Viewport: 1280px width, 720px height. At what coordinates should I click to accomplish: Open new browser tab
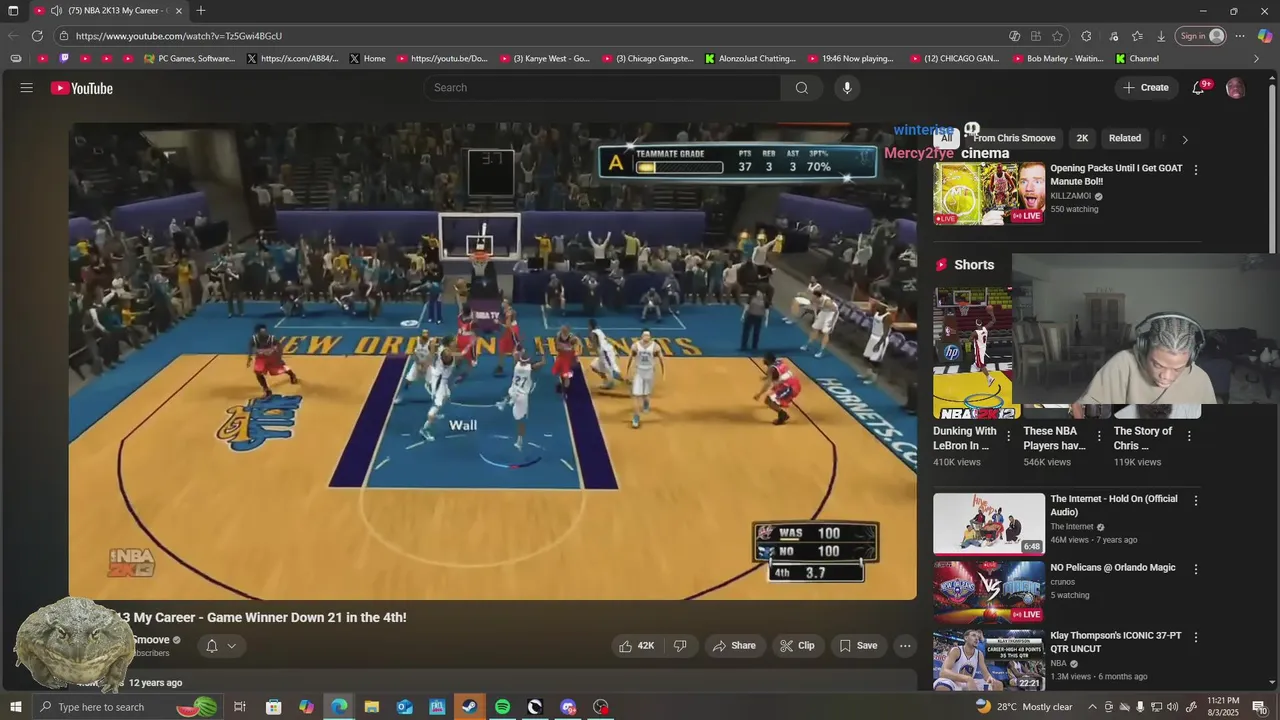click(201, 11)
